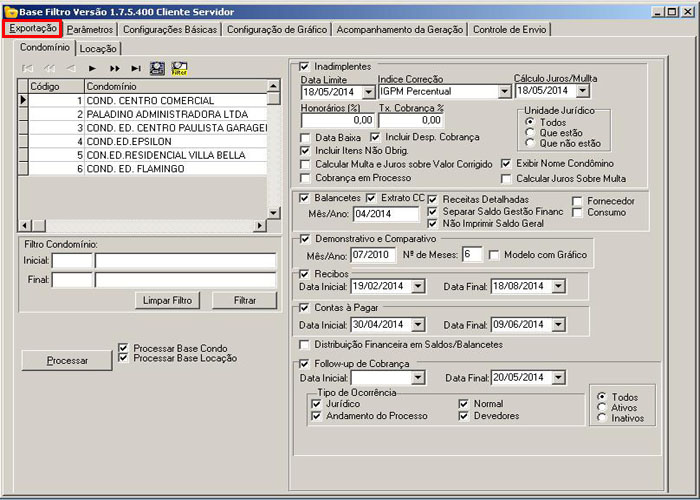Click the previous record navigation arrow
700x500 pixels.
pos(70,68)
